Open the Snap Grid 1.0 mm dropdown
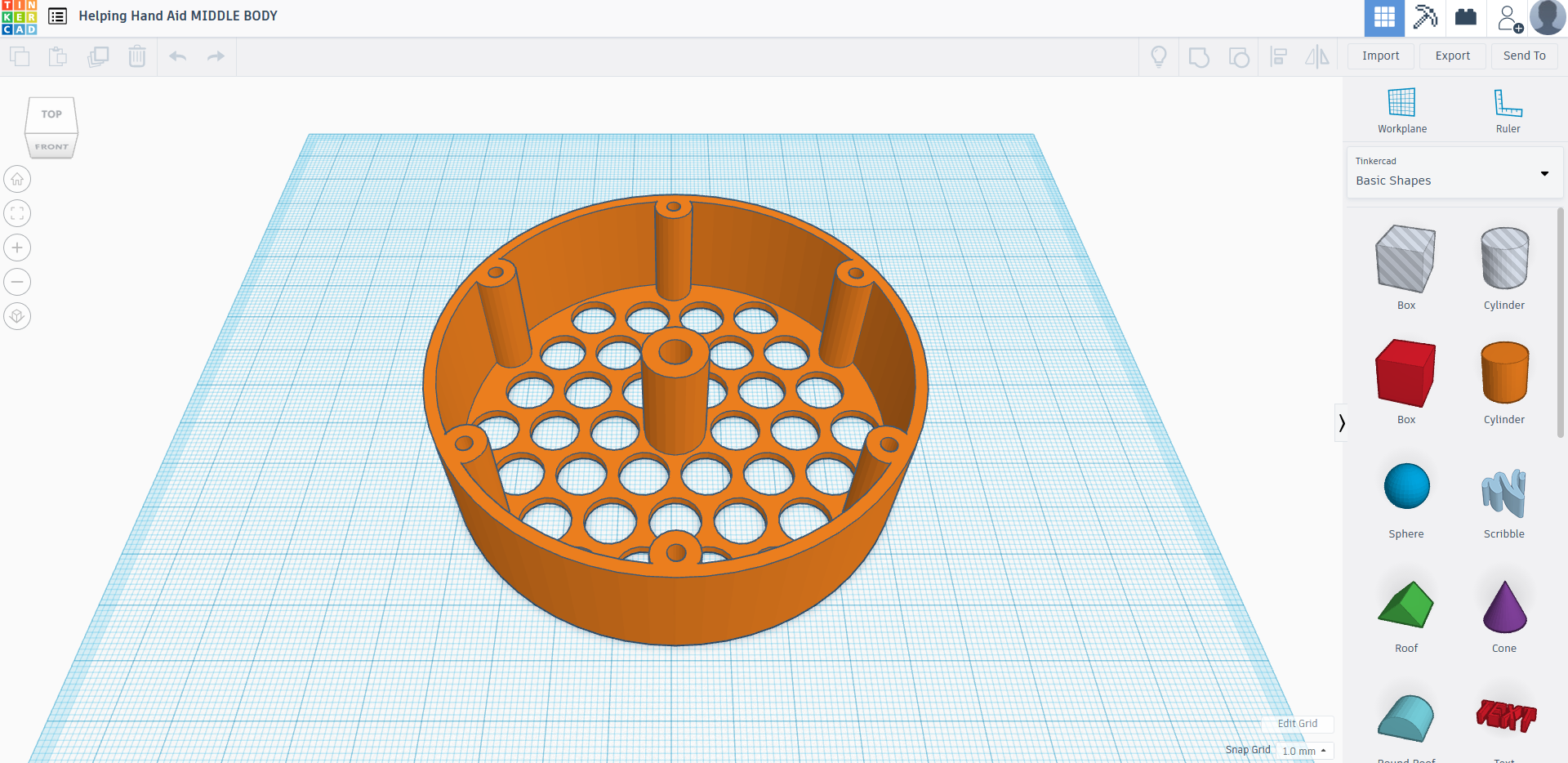This screenshot has width=1568, height=763. click(1304, 751)
